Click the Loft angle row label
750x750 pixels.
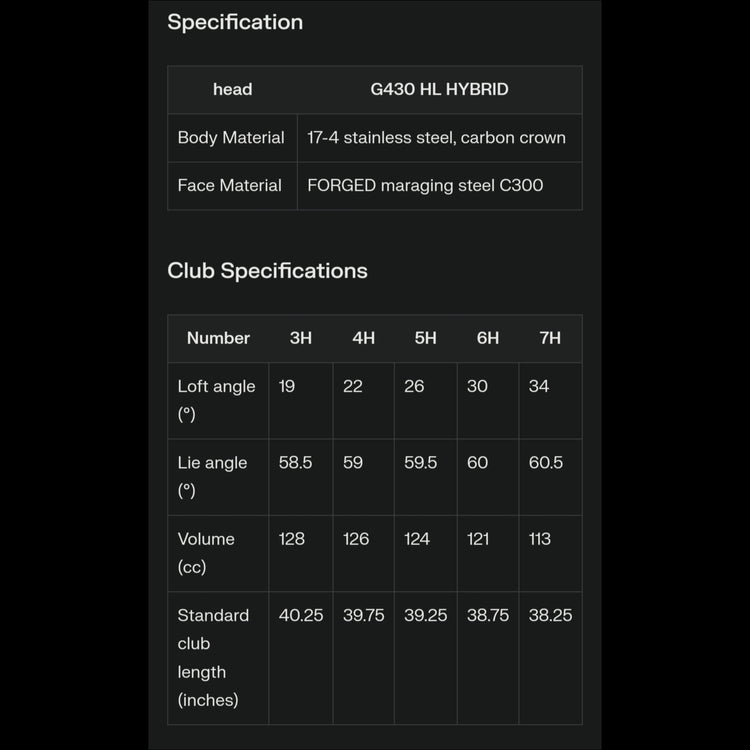pos(216,399)
